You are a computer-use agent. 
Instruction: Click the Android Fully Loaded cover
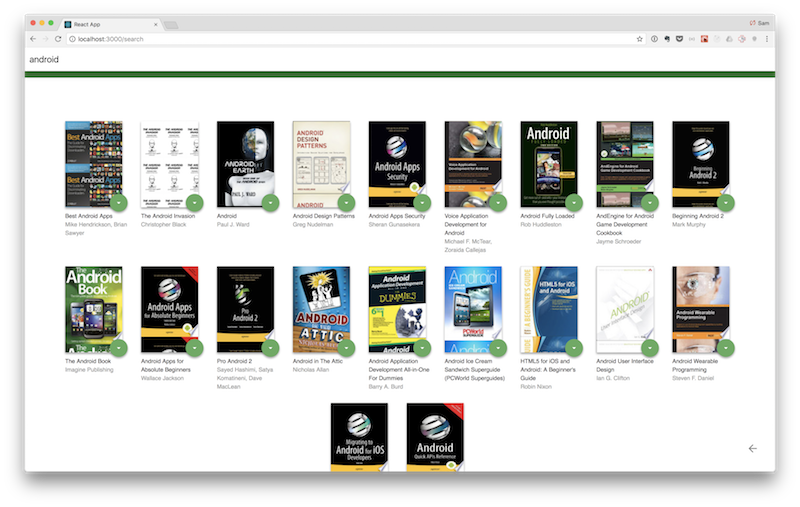(x=549, y=164)
